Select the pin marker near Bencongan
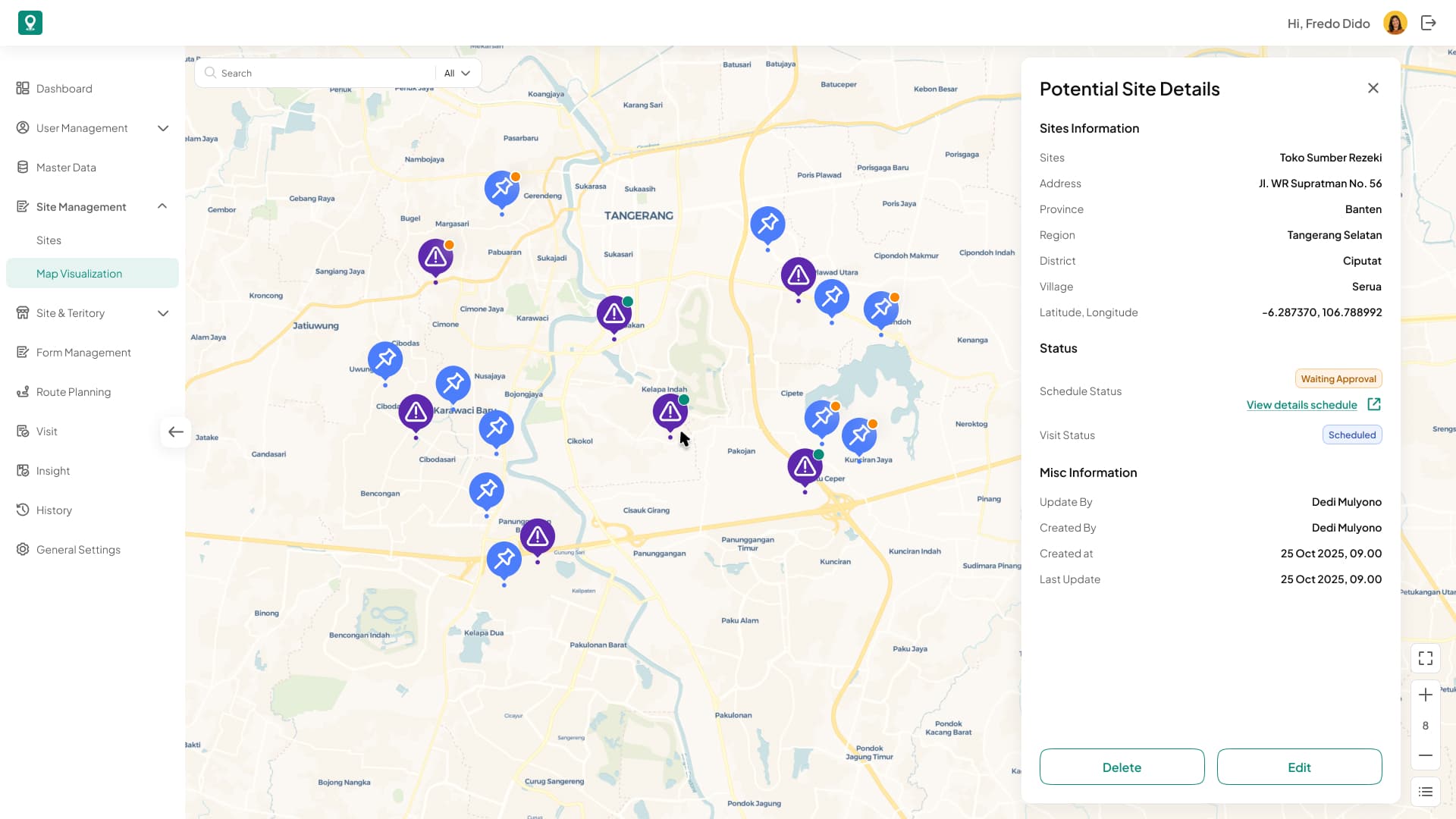Screen dimensions: 1456x819 tap(487, 491)
